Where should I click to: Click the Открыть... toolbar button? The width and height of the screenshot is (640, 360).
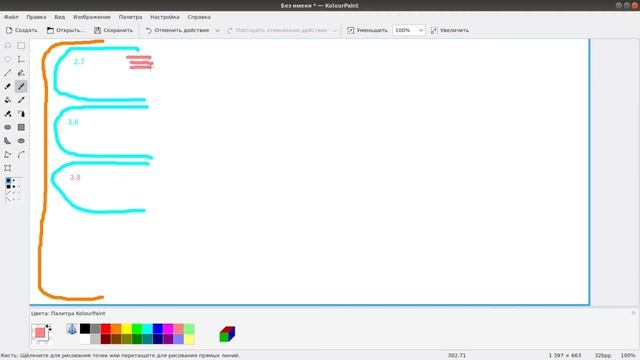[x=65, y=30]
